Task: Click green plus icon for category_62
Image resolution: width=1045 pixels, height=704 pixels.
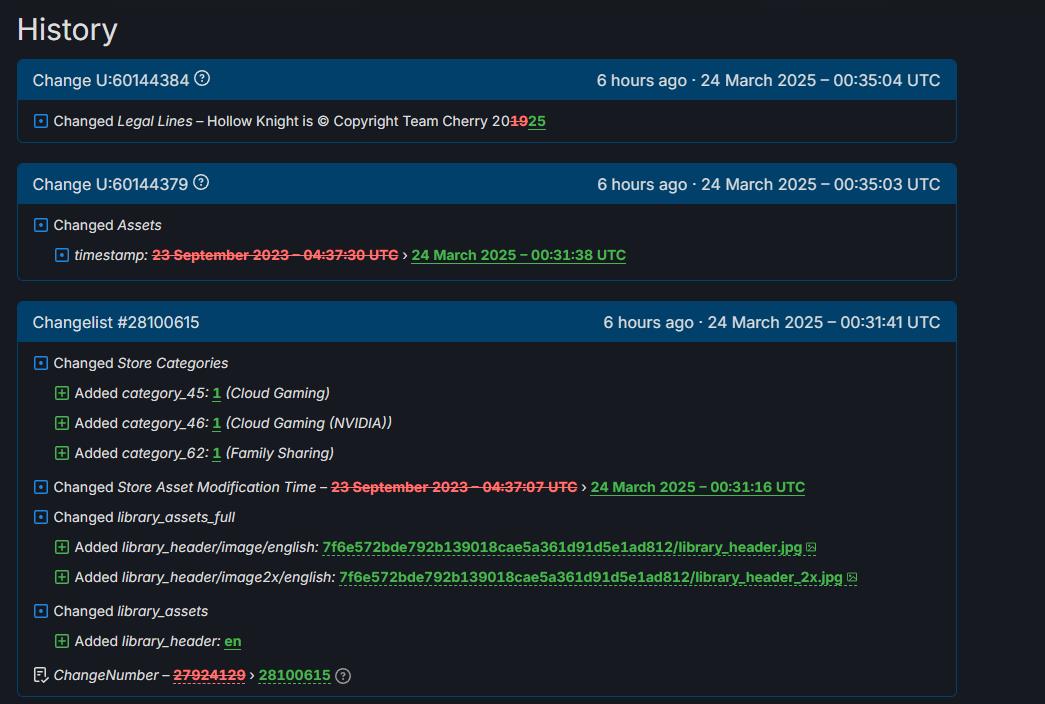Action: point(62,453)
